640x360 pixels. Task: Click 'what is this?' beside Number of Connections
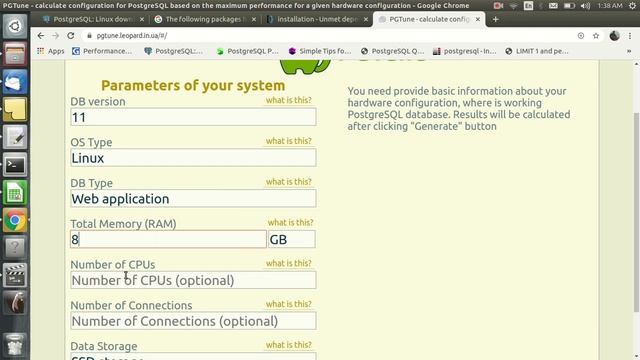click(x=289, y=304)
